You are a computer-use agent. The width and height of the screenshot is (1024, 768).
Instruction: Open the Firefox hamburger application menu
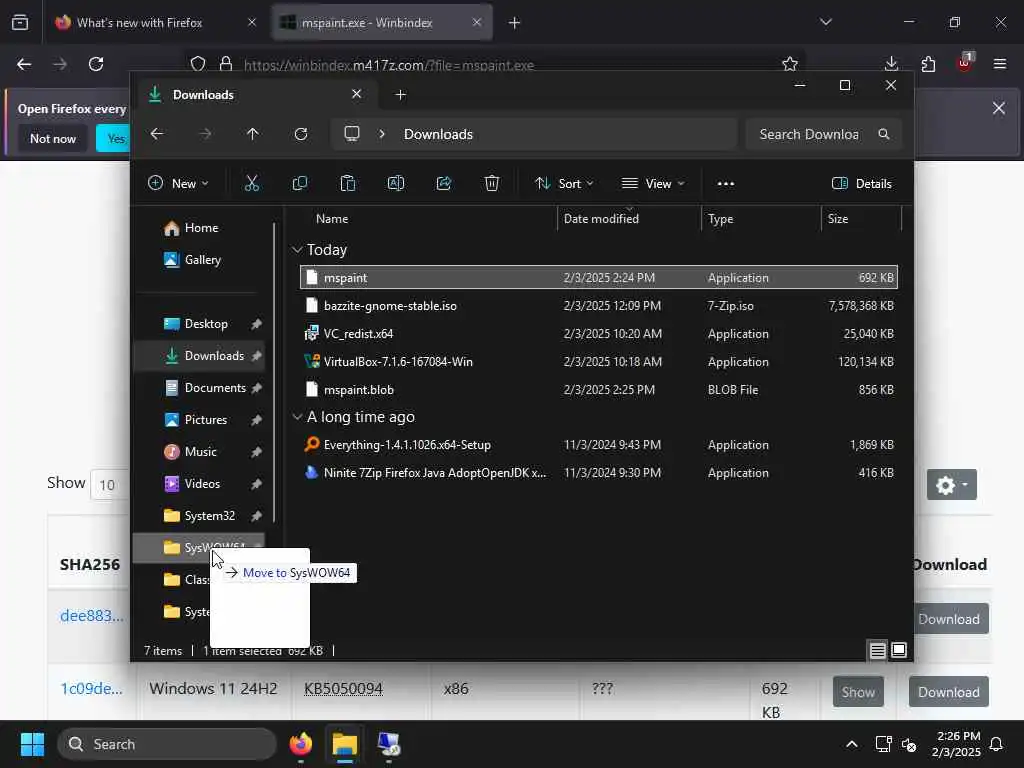click(x=999, y=64)
